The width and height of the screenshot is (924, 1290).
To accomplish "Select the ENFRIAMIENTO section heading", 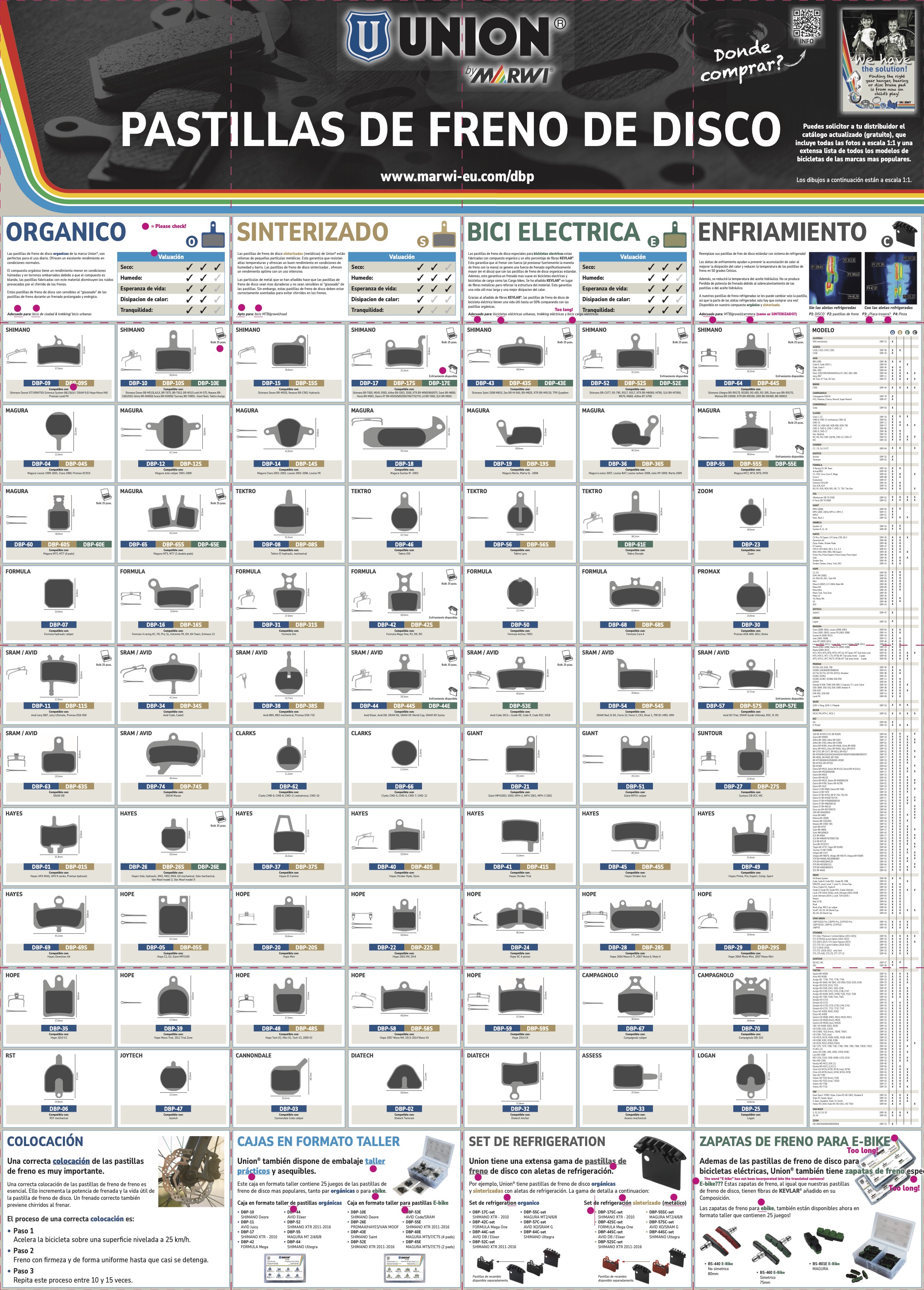I will 782,232.
